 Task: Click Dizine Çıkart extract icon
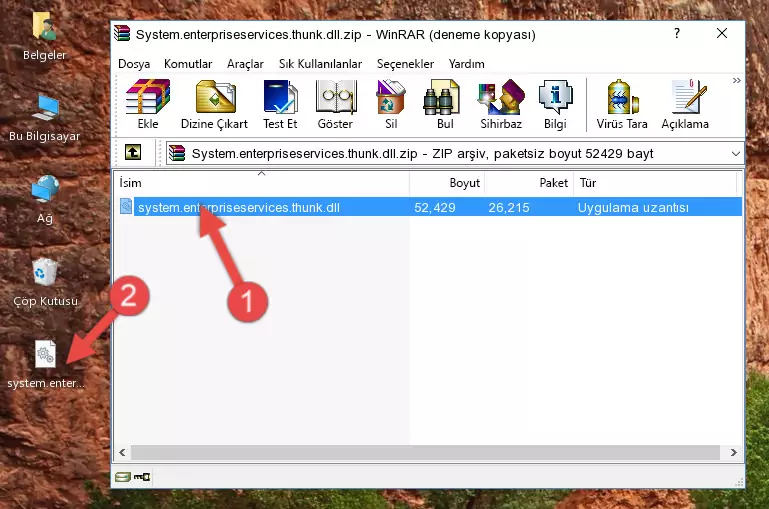click(215, 104)
